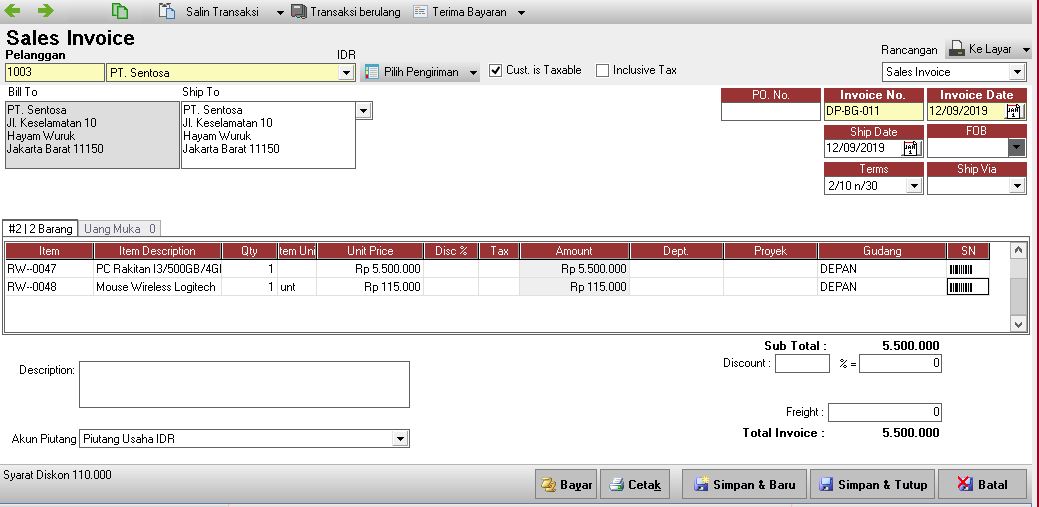Click the SN barcode for RW--0047
1039x507 pixels.
tap(961, 269)
